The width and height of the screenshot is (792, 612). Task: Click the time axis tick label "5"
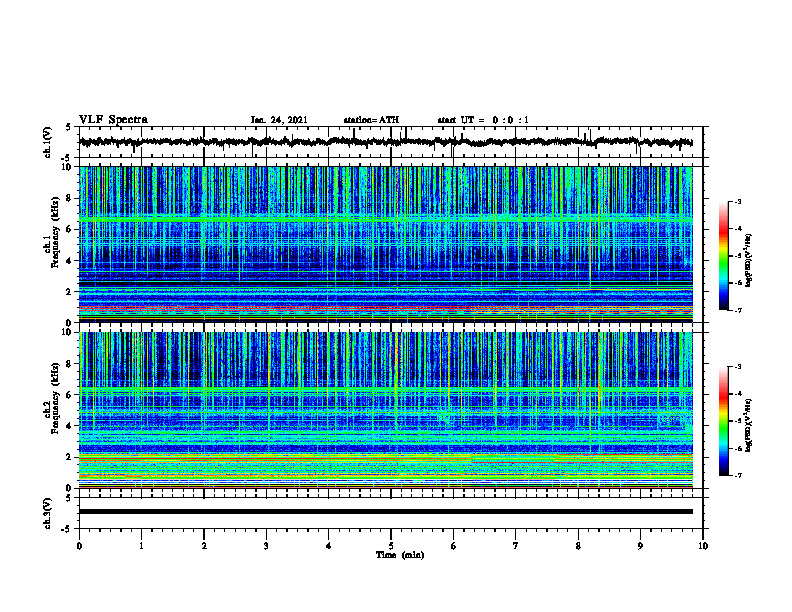[391, 546]
